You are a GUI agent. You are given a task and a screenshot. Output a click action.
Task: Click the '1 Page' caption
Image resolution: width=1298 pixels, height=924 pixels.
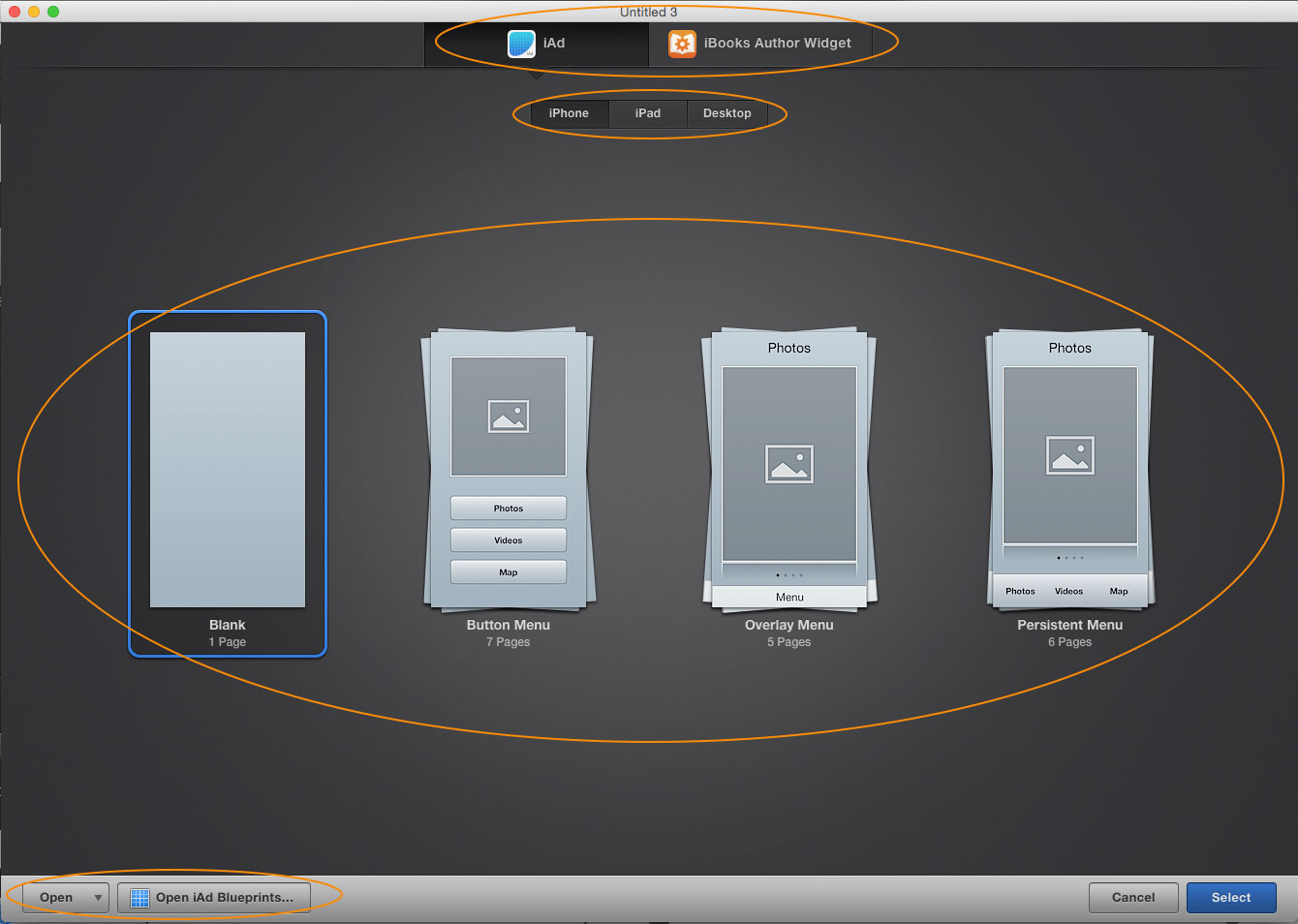pyautogui.click(x=228, y=642)
